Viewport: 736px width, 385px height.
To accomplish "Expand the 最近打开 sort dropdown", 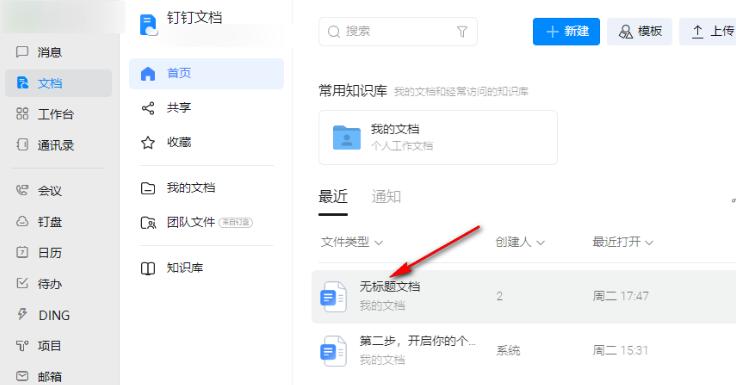I will (622, 242).
